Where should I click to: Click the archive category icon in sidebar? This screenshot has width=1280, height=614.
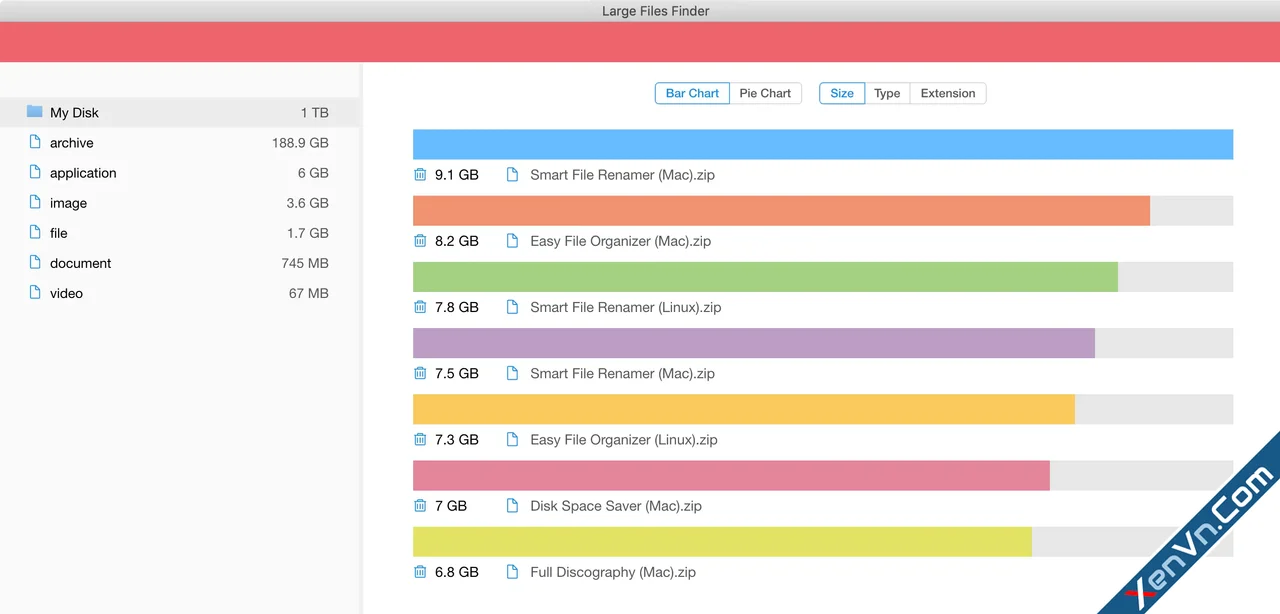pos(35,142)
